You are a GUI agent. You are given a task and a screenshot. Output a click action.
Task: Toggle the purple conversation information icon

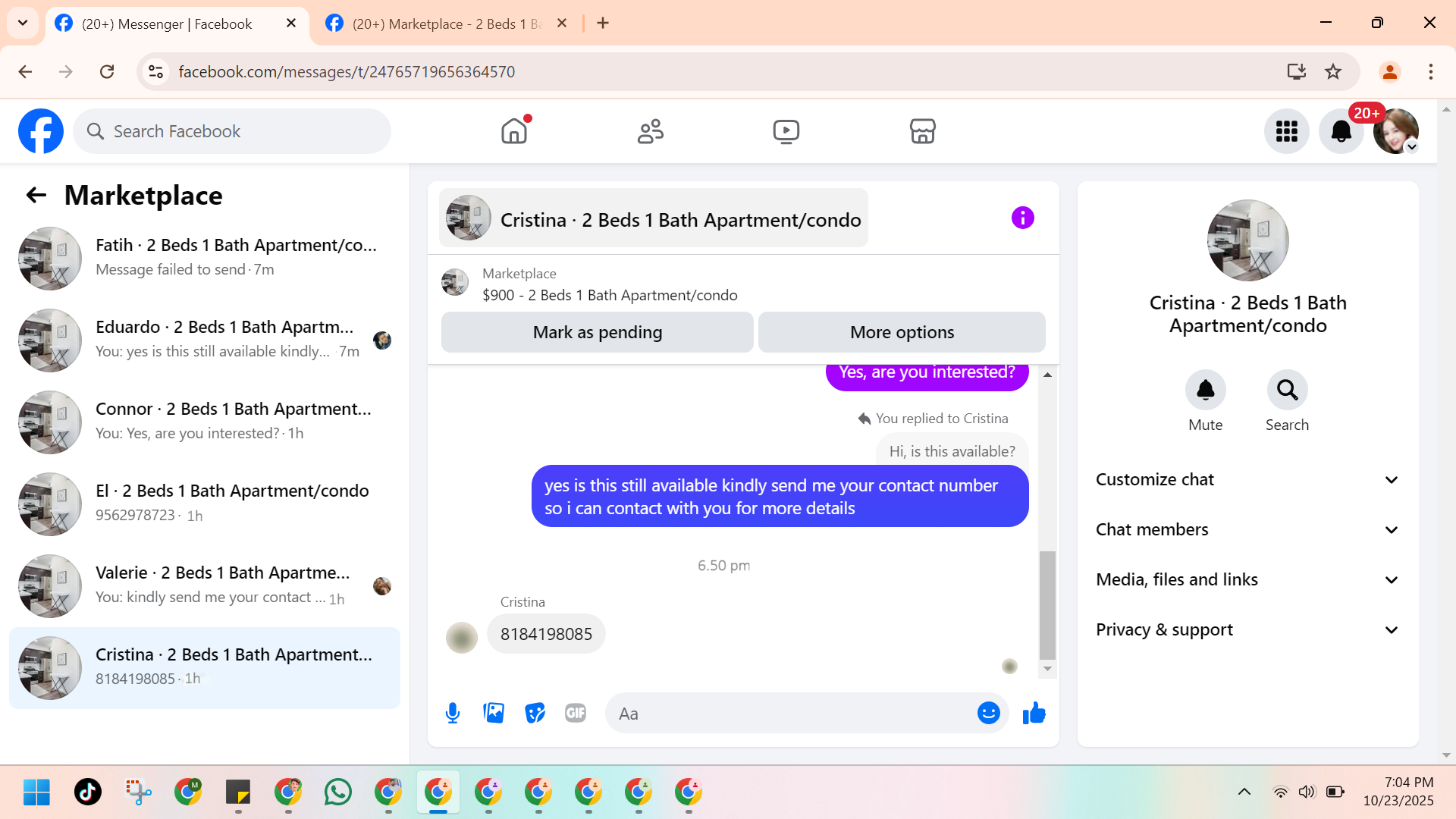1022,218
